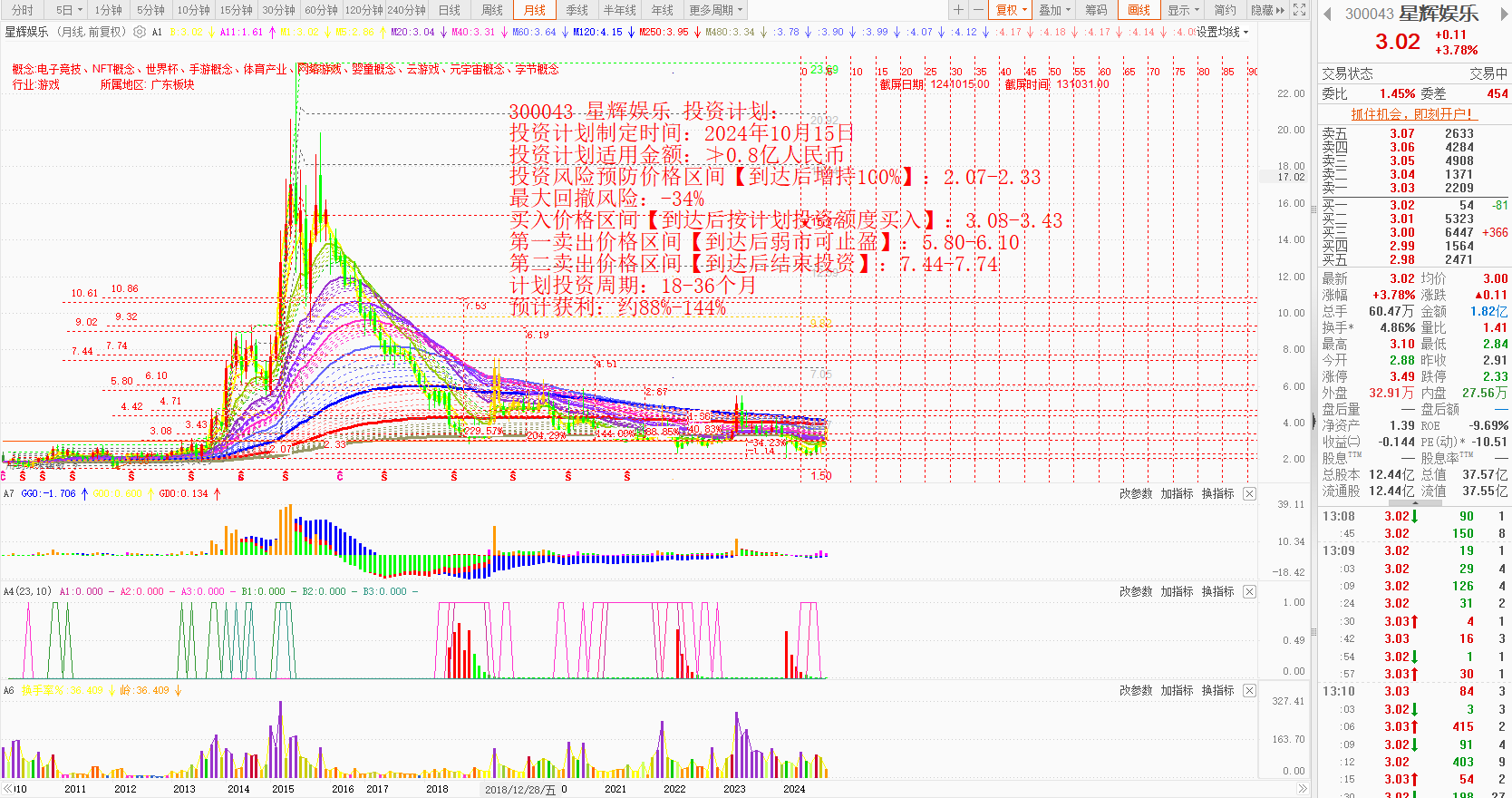
Task: Click timeline scroll-right double arrow at bottom
Action: 1303,789
